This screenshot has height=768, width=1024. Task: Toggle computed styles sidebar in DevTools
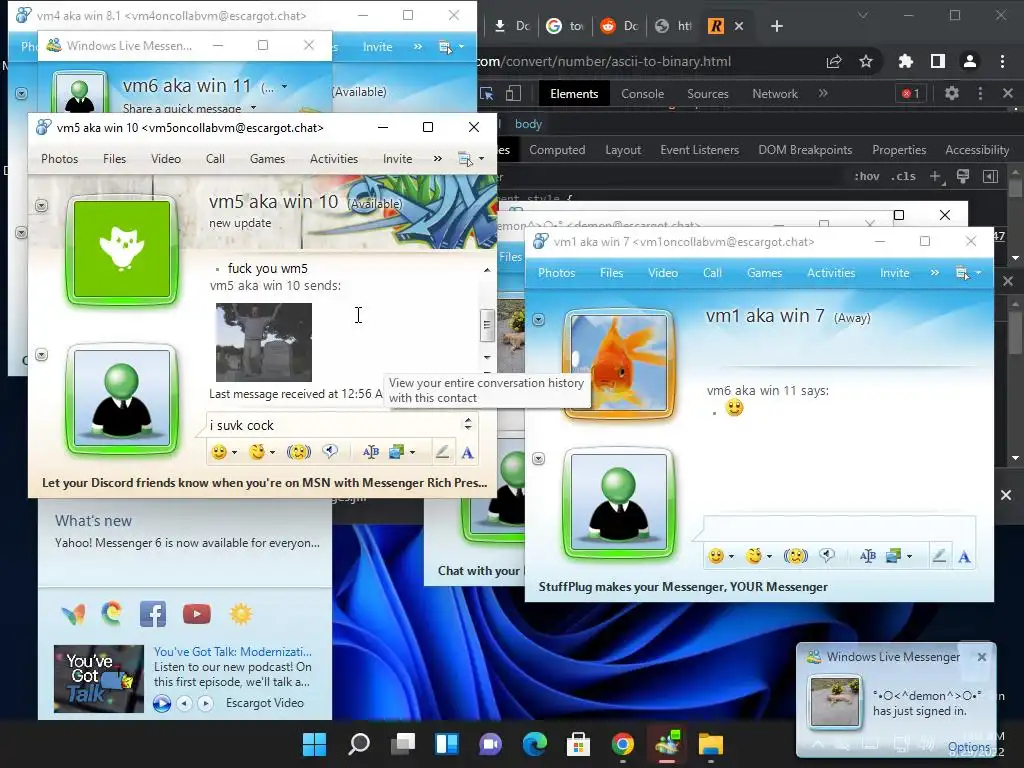[x=991, y=176]
